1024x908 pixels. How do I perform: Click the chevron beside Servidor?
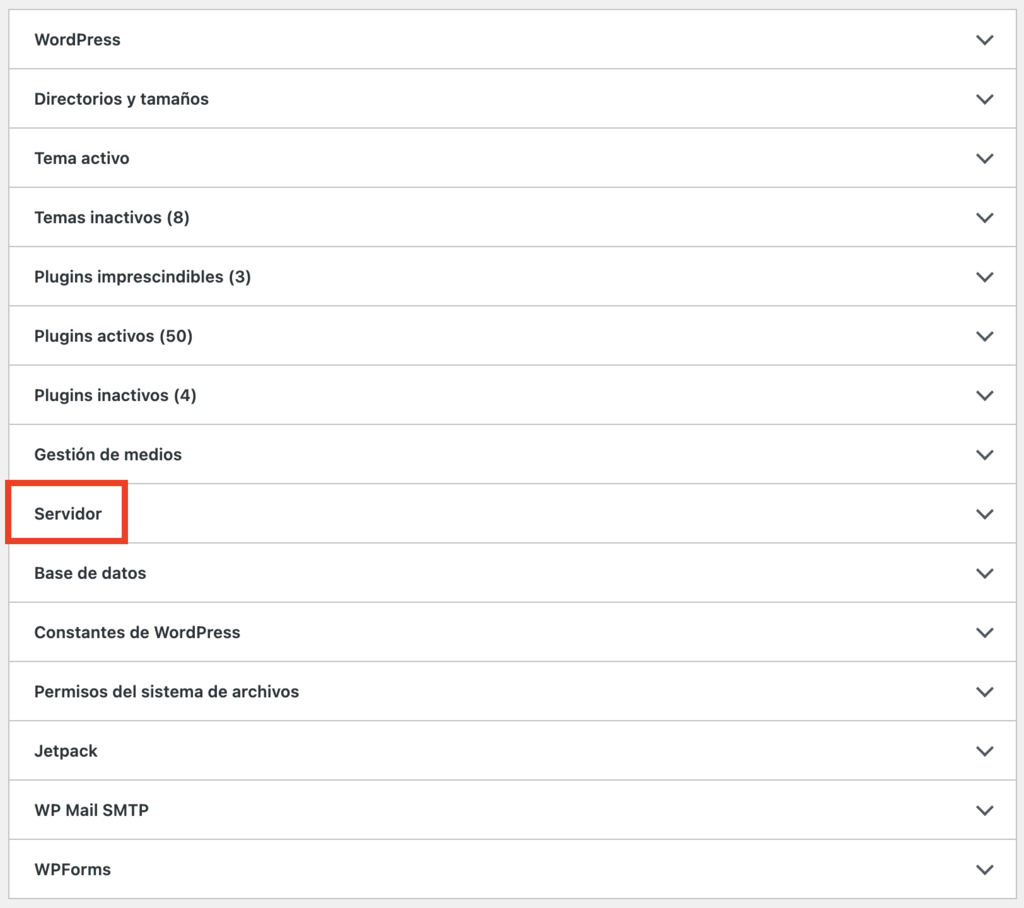tap(984, 513)
